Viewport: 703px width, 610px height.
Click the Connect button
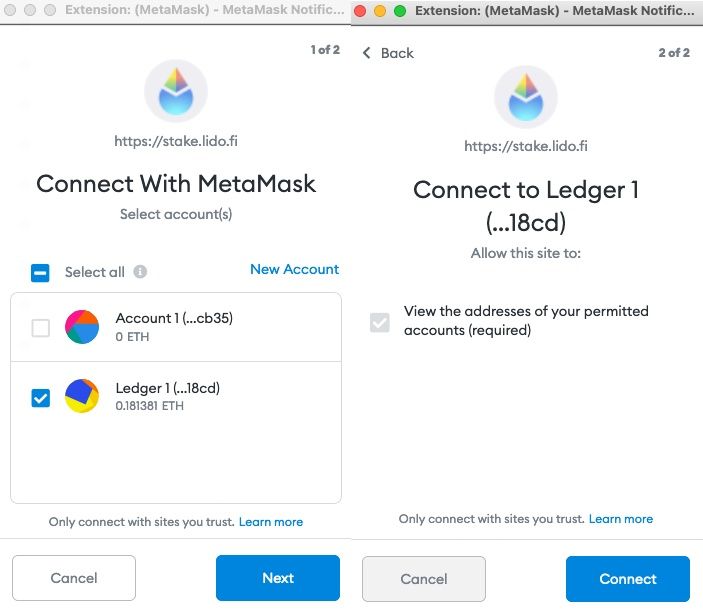pyautogui.click(x=628, y=579)
